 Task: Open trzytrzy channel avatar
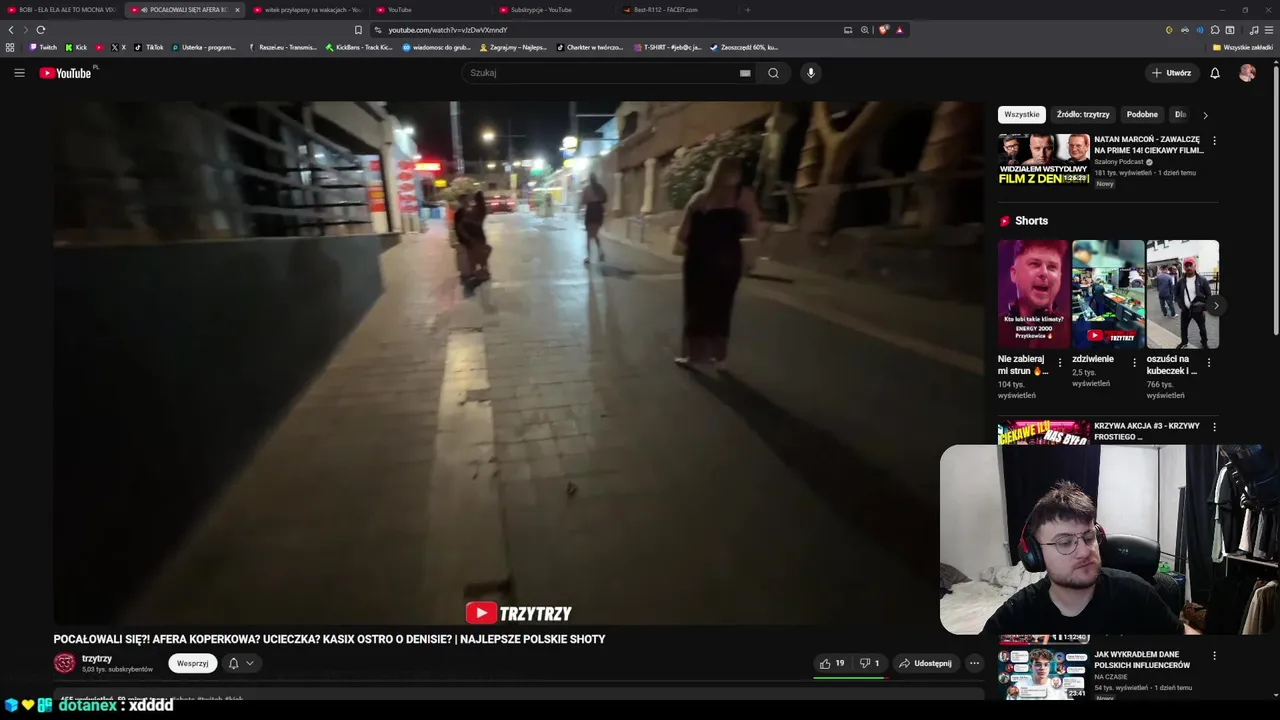(64, 663)
